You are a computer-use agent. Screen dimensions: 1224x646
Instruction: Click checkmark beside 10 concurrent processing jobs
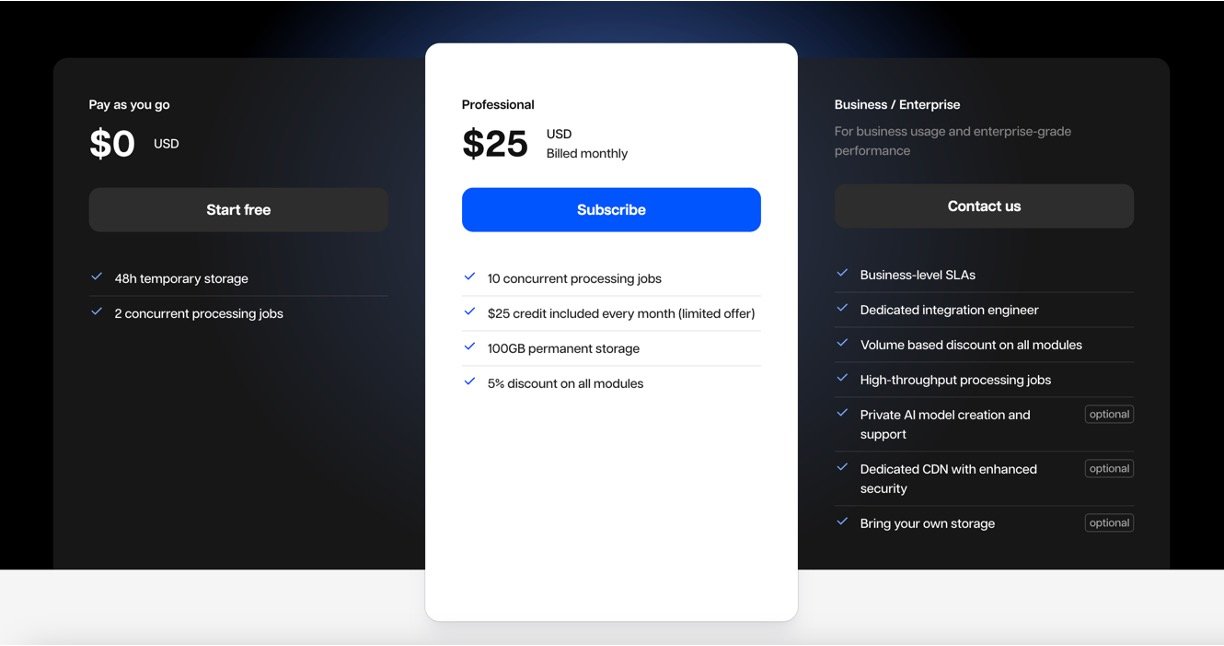coord(470,277)
